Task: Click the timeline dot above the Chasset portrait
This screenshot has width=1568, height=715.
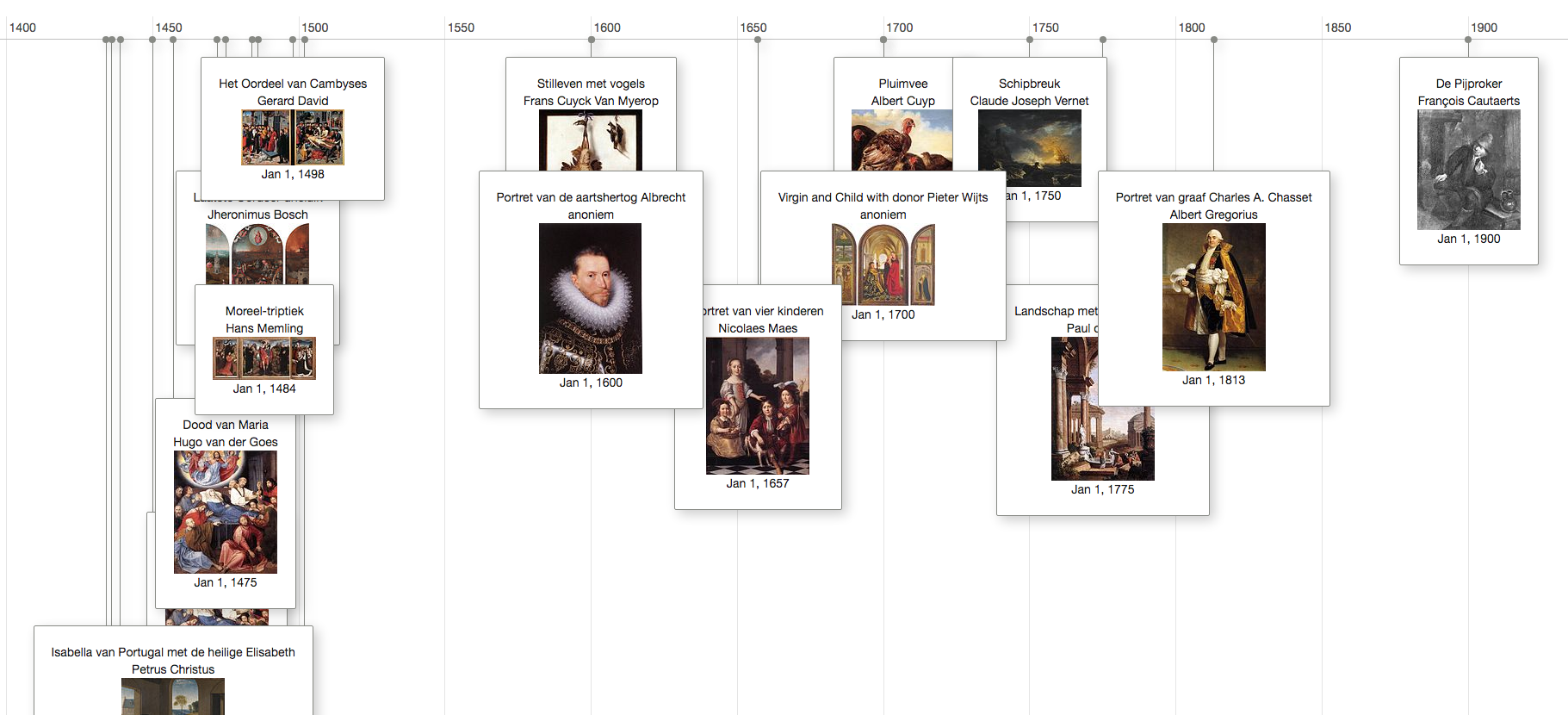Action: tap(1214, 40)
